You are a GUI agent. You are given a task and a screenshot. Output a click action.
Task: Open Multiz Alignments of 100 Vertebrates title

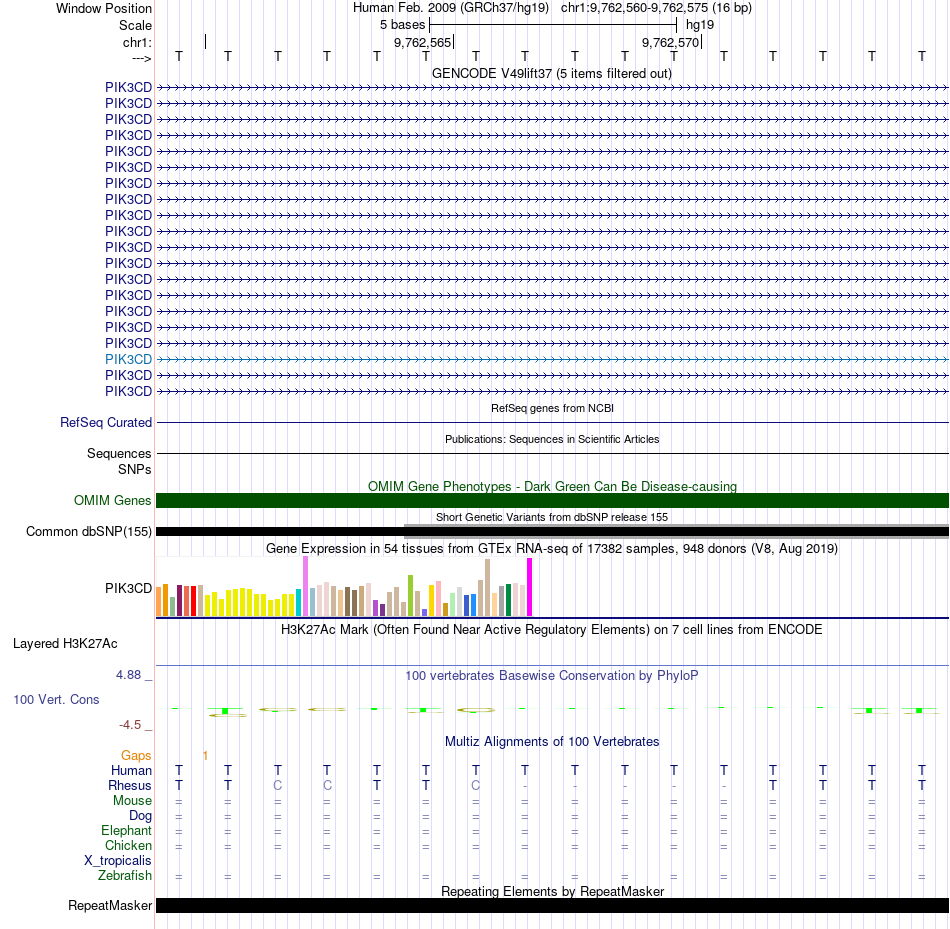click(x=552, y=741)
